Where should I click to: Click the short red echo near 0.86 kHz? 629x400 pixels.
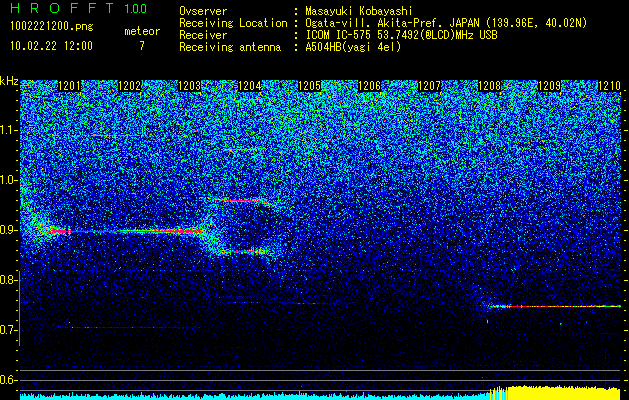241,252
